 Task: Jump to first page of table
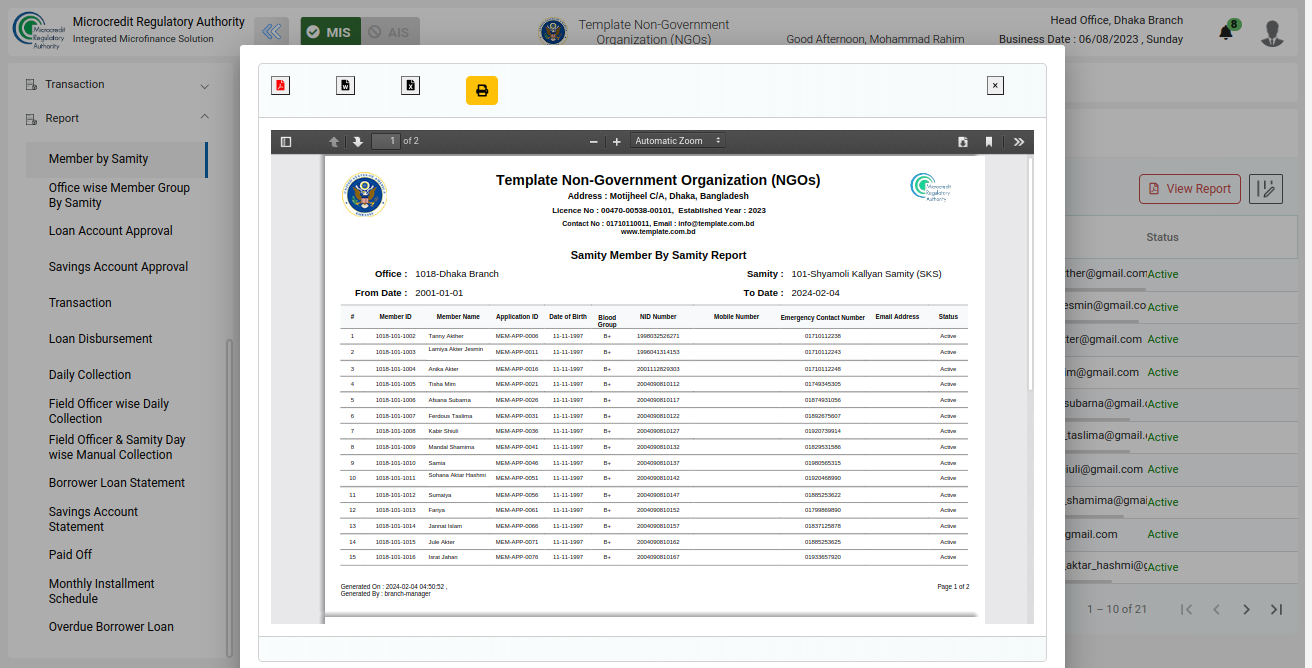pyautogui.click(x=1186, y=609)
